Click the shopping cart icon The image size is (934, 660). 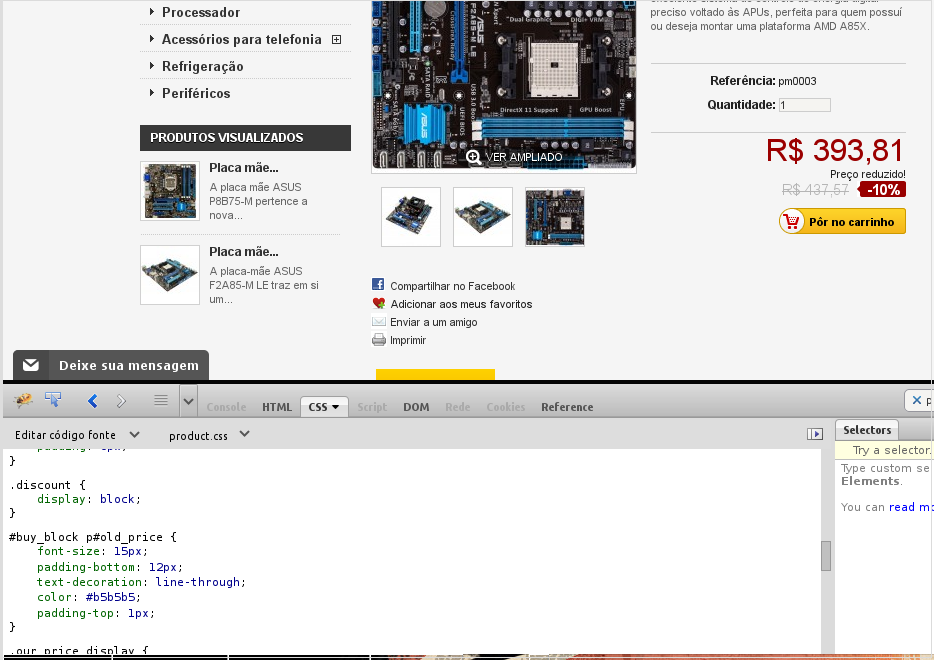point(792,222)
